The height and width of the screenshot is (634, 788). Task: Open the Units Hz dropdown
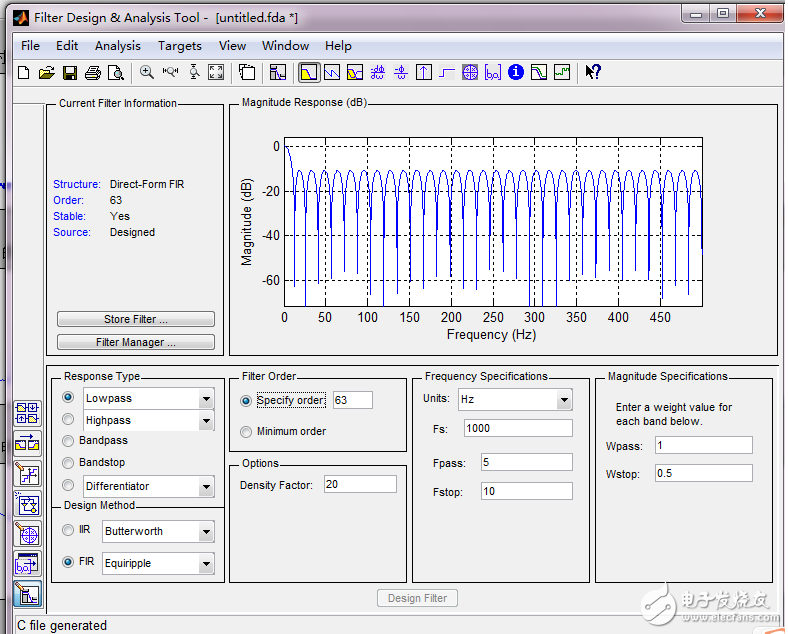point(564,400)
